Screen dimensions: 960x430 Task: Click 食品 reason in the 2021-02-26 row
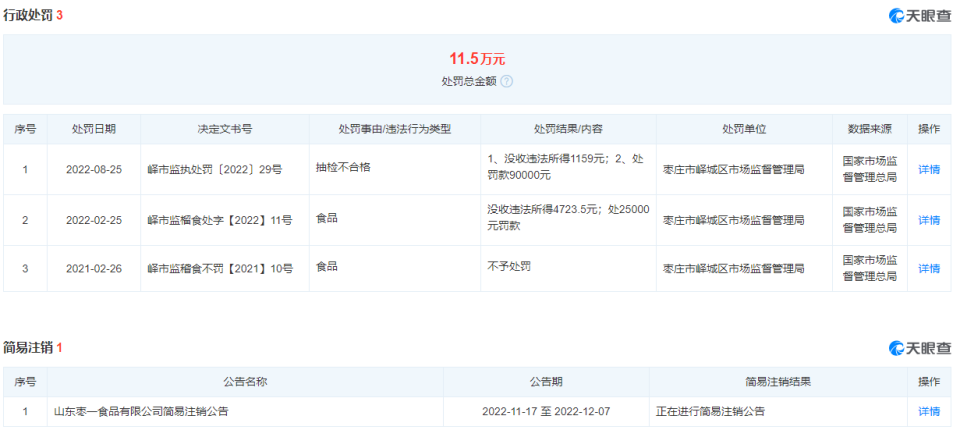[x=326, y=267]
